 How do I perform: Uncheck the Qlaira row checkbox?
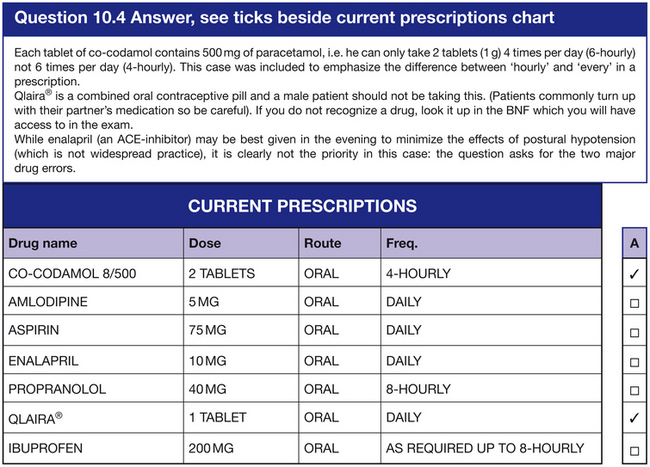click(634, 418)
